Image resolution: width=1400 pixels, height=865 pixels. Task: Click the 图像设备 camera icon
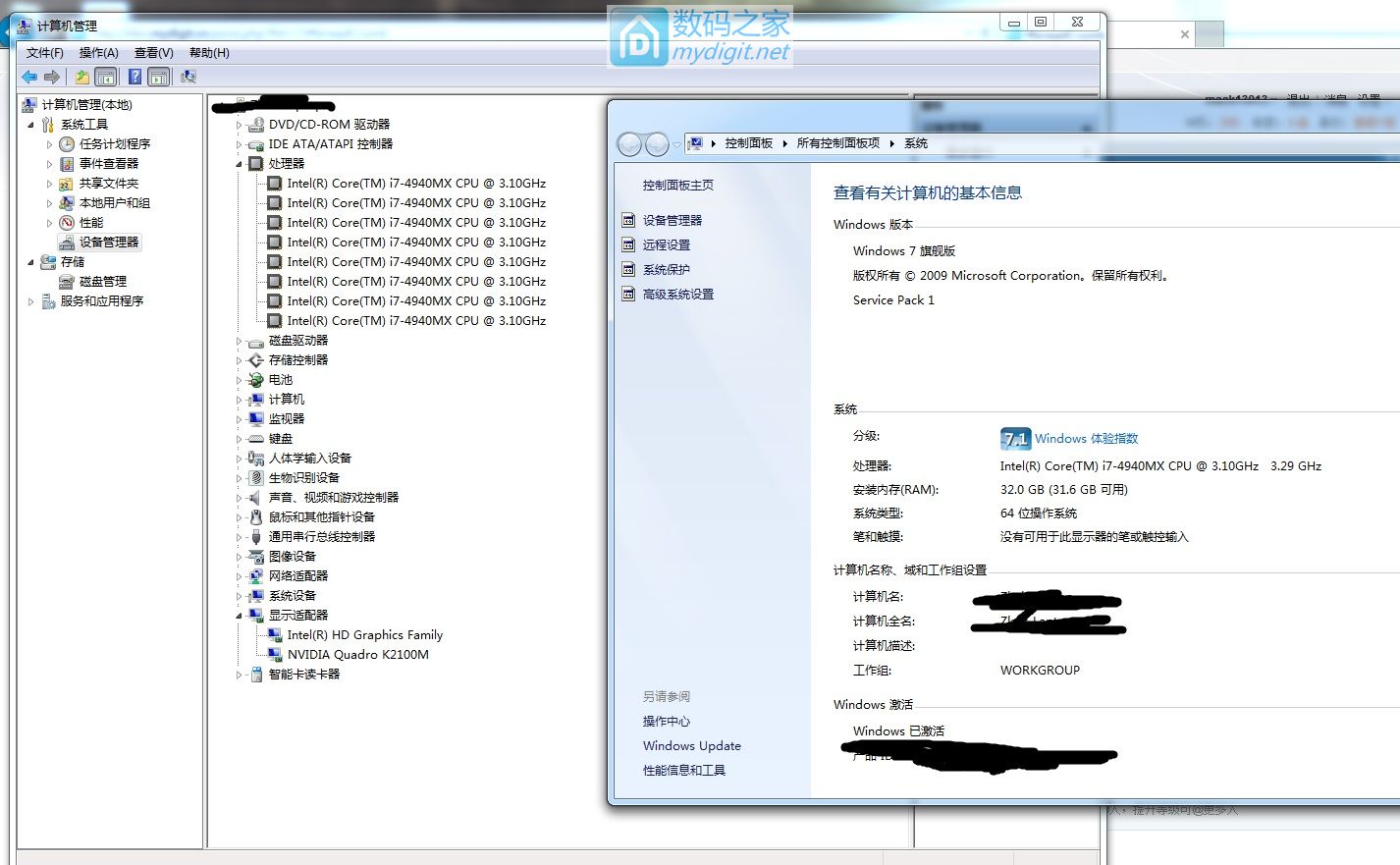pyautogui.click(x=256, y=556)
